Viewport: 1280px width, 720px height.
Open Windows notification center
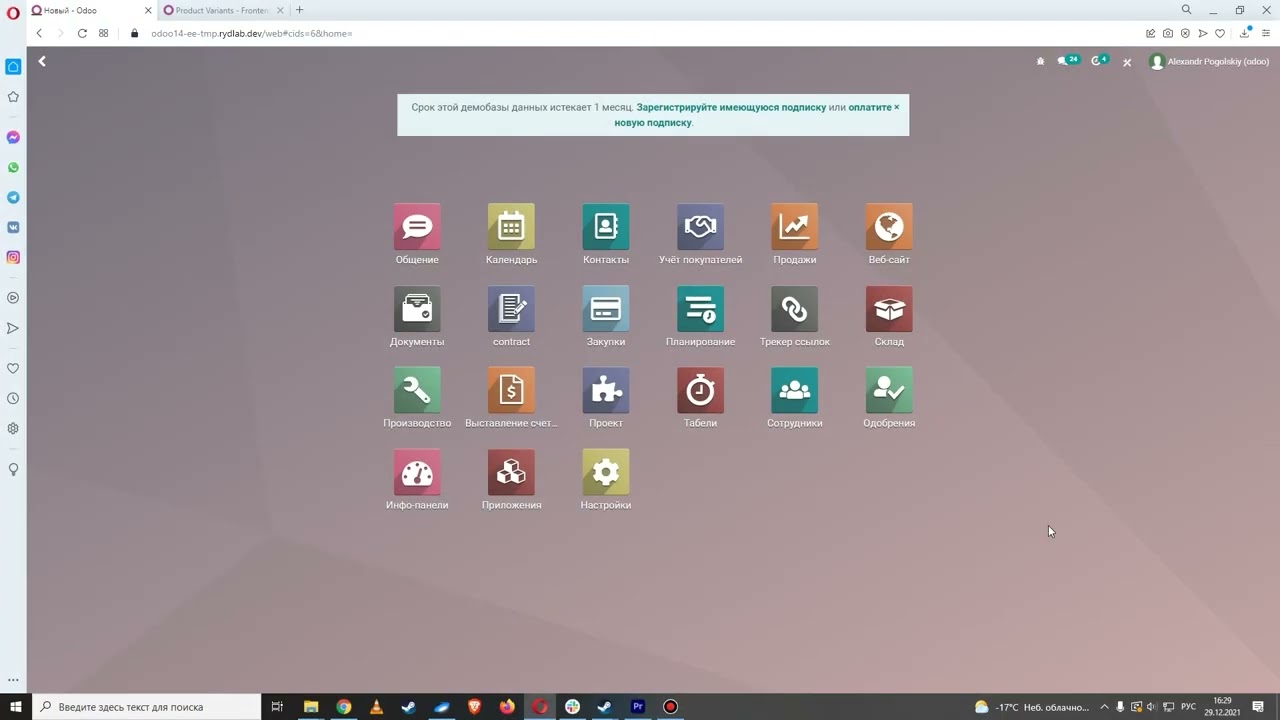[x=1258, y=707]
